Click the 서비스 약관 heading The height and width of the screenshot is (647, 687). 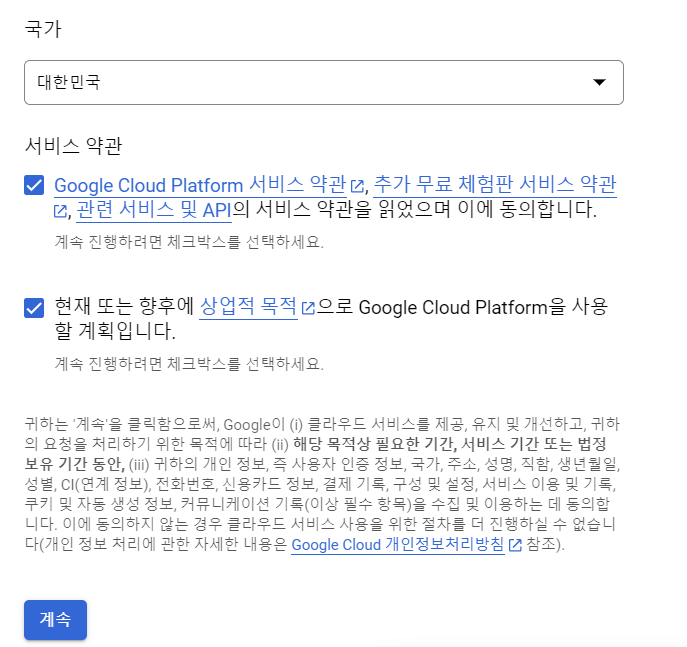click(x=73, y=145)
